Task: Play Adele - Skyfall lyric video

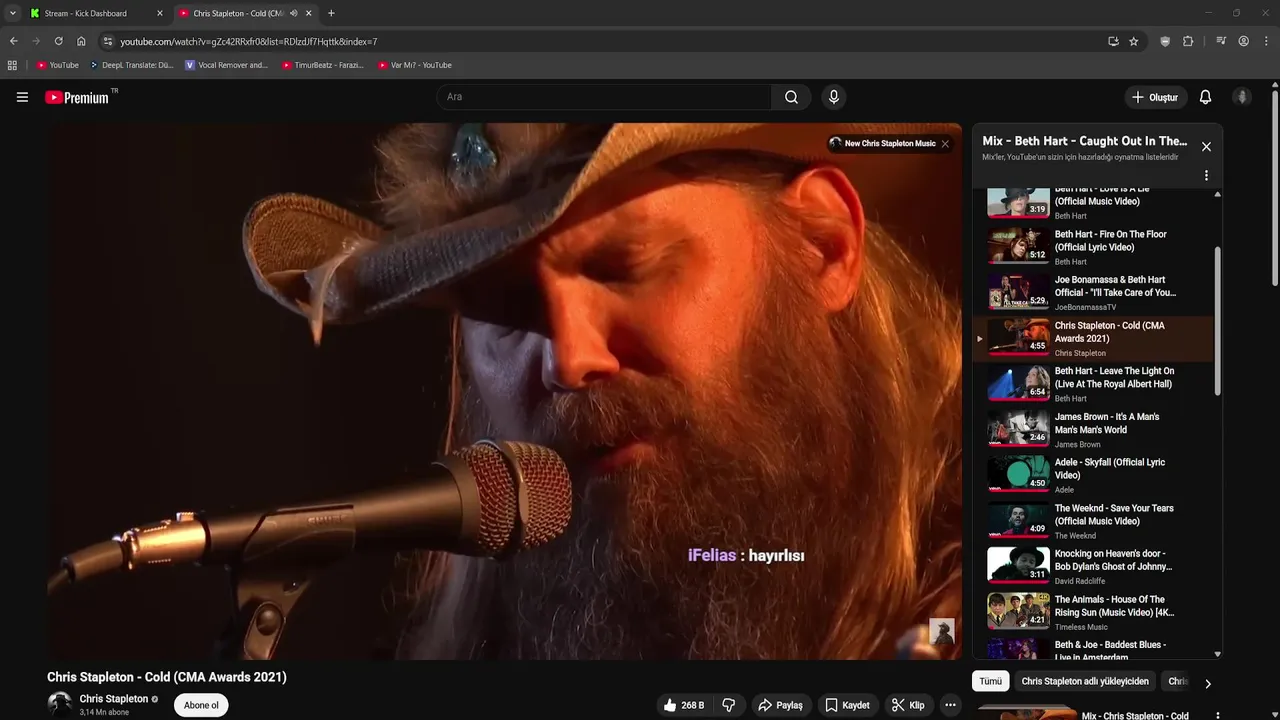Action: click(1095, 475)
